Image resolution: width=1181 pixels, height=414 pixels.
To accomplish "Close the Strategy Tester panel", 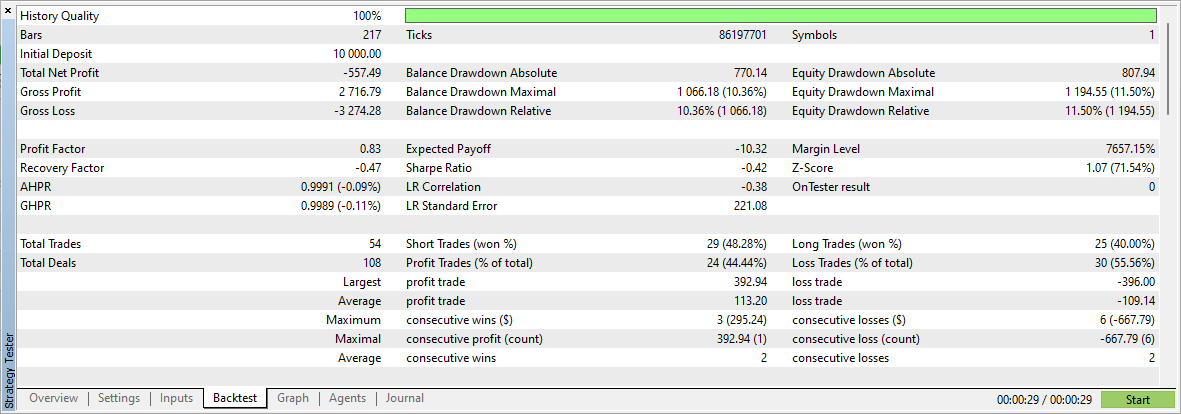I will (7, 7).
